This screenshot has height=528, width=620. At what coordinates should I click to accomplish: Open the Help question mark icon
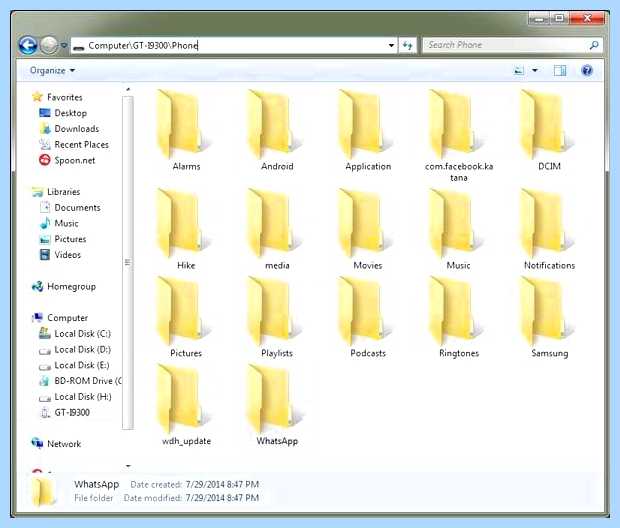point(587,70)
